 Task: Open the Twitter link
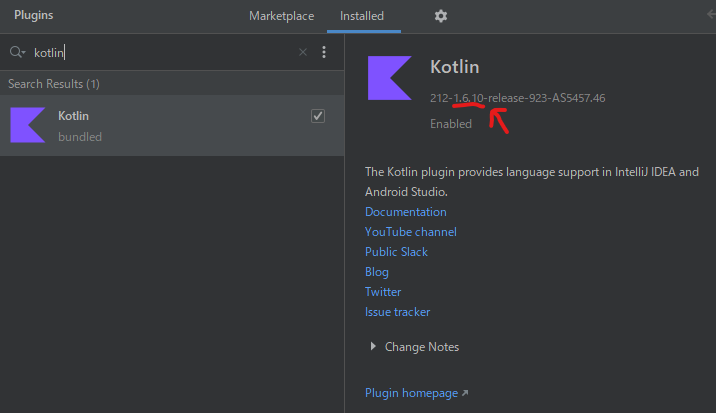tap(383, 292)
